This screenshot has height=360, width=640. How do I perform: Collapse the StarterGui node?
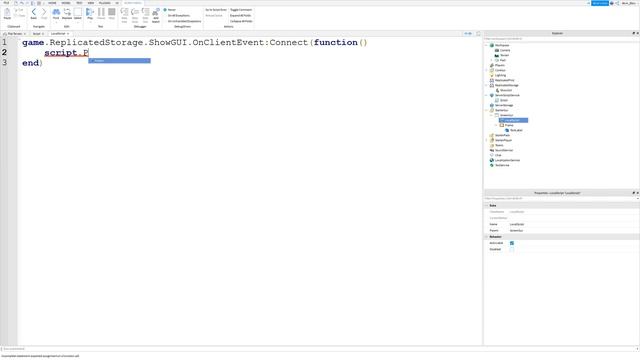coord(487,110)
